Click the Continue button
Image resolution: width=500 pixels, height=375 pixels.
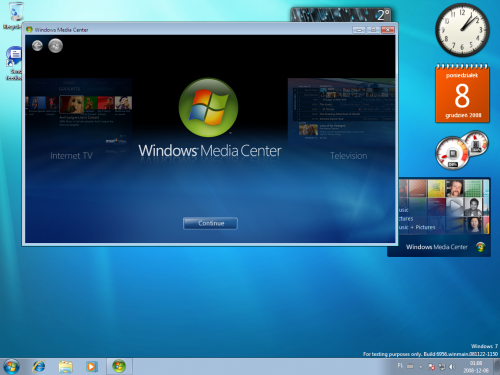[210, 223]
